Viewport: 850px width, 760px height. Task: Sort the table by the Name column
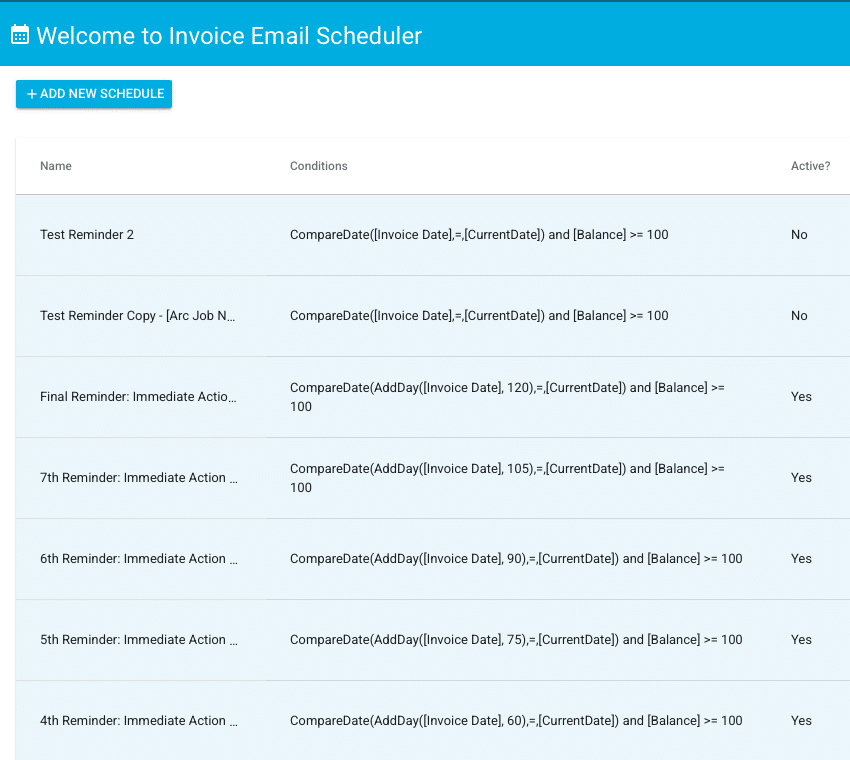(55, 166)
